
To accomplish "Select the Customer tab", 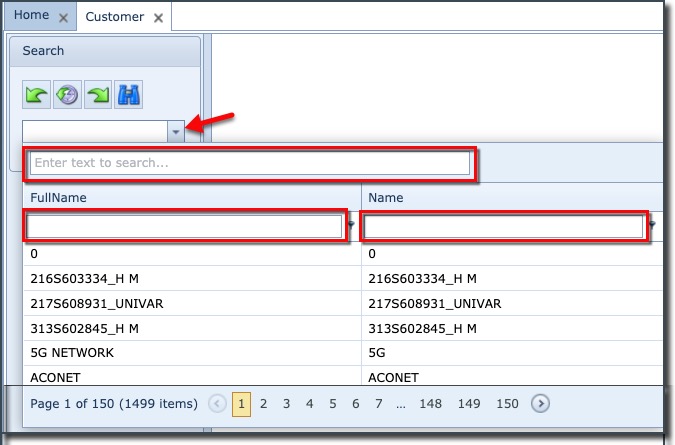I will coord(114,17).
